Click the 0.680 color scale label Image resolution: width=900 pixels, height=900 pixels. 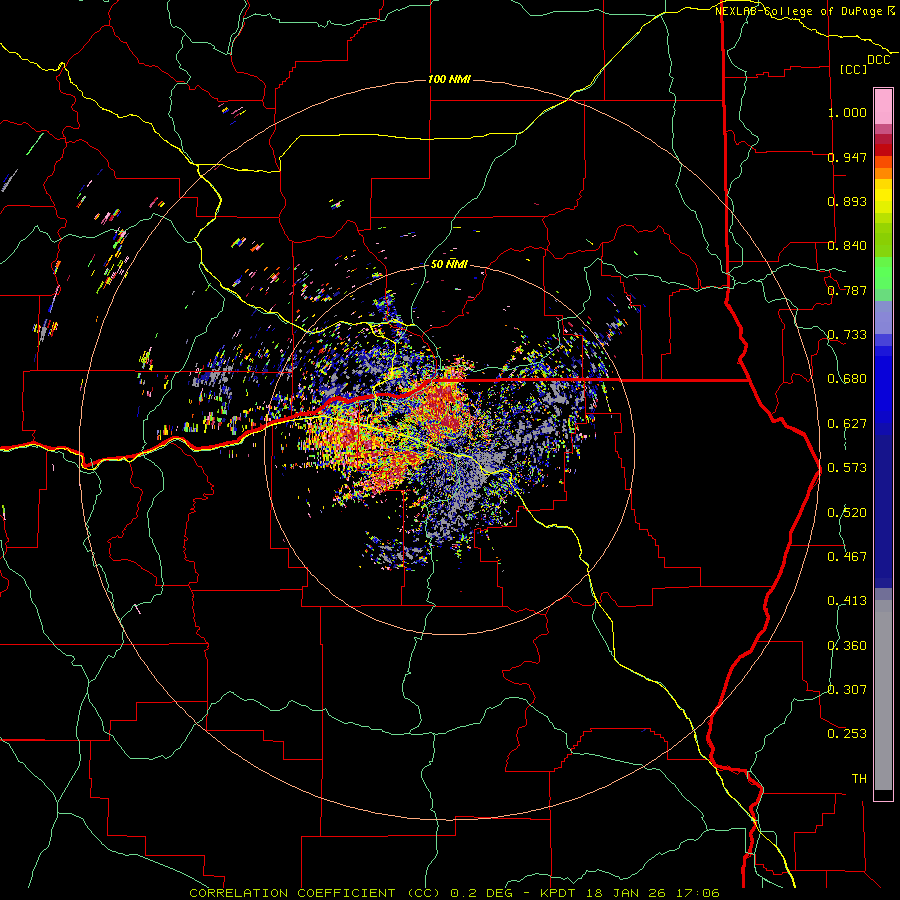[847, 379]
